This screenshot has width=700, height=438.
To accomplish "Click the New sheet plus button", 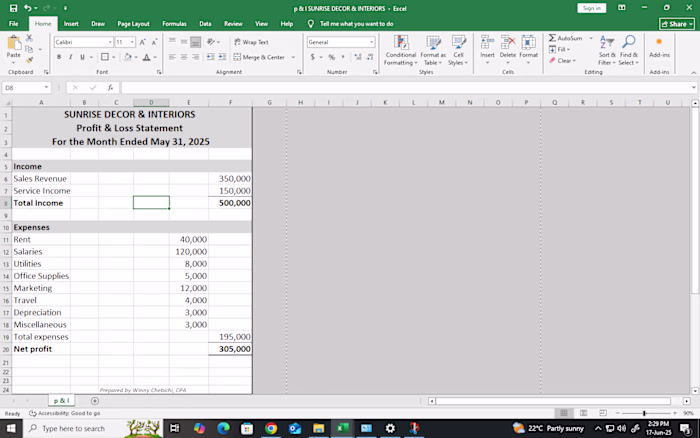I will tap(95, 400).
